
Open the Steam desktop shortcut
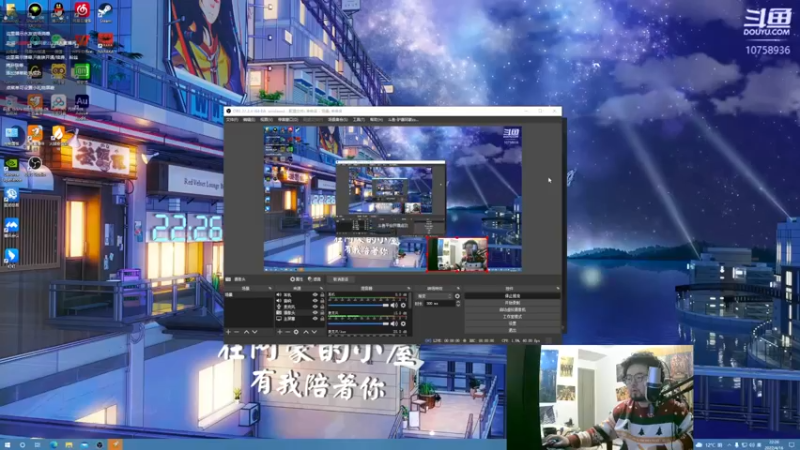(105, 11)
